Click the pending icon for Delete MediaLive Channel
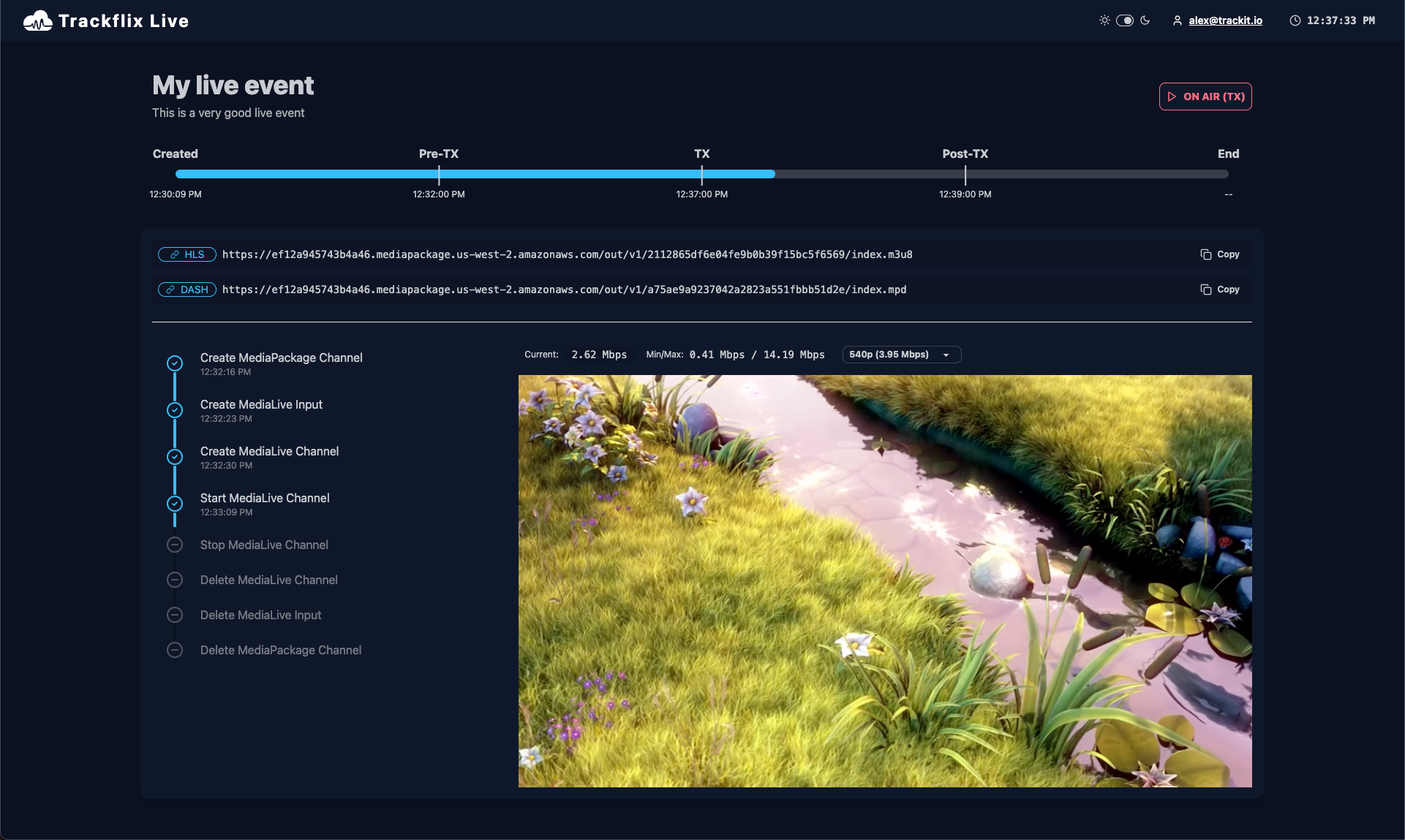The height and width of the screenshot is (840, 1405). pos(175,580)
